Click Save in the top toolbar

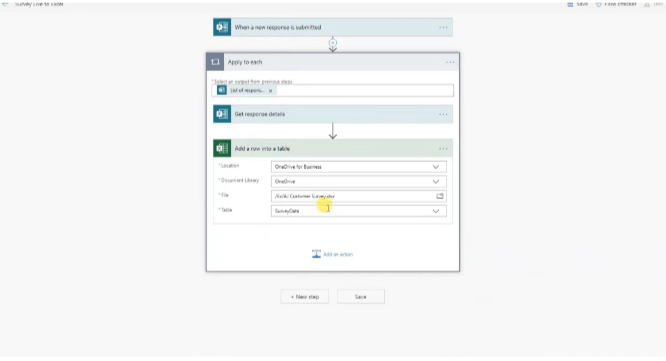(x=578, y=4)
